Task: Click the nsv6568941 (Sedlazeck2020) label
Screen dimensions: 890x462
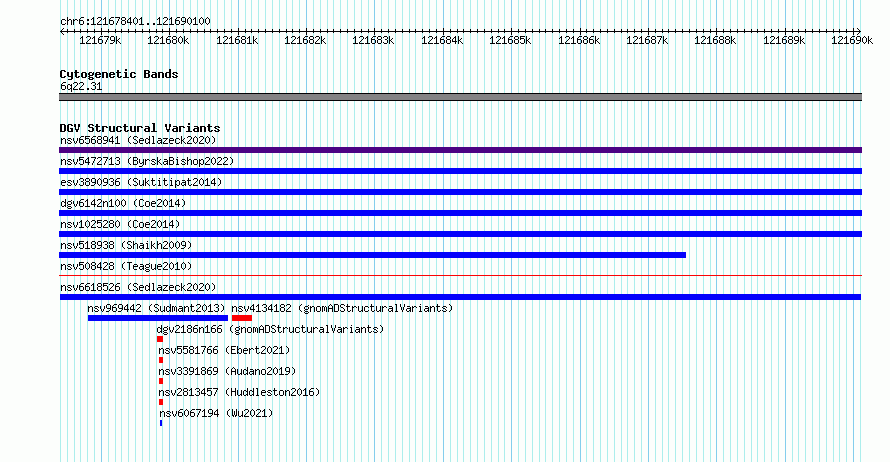Action: point(138,140)
